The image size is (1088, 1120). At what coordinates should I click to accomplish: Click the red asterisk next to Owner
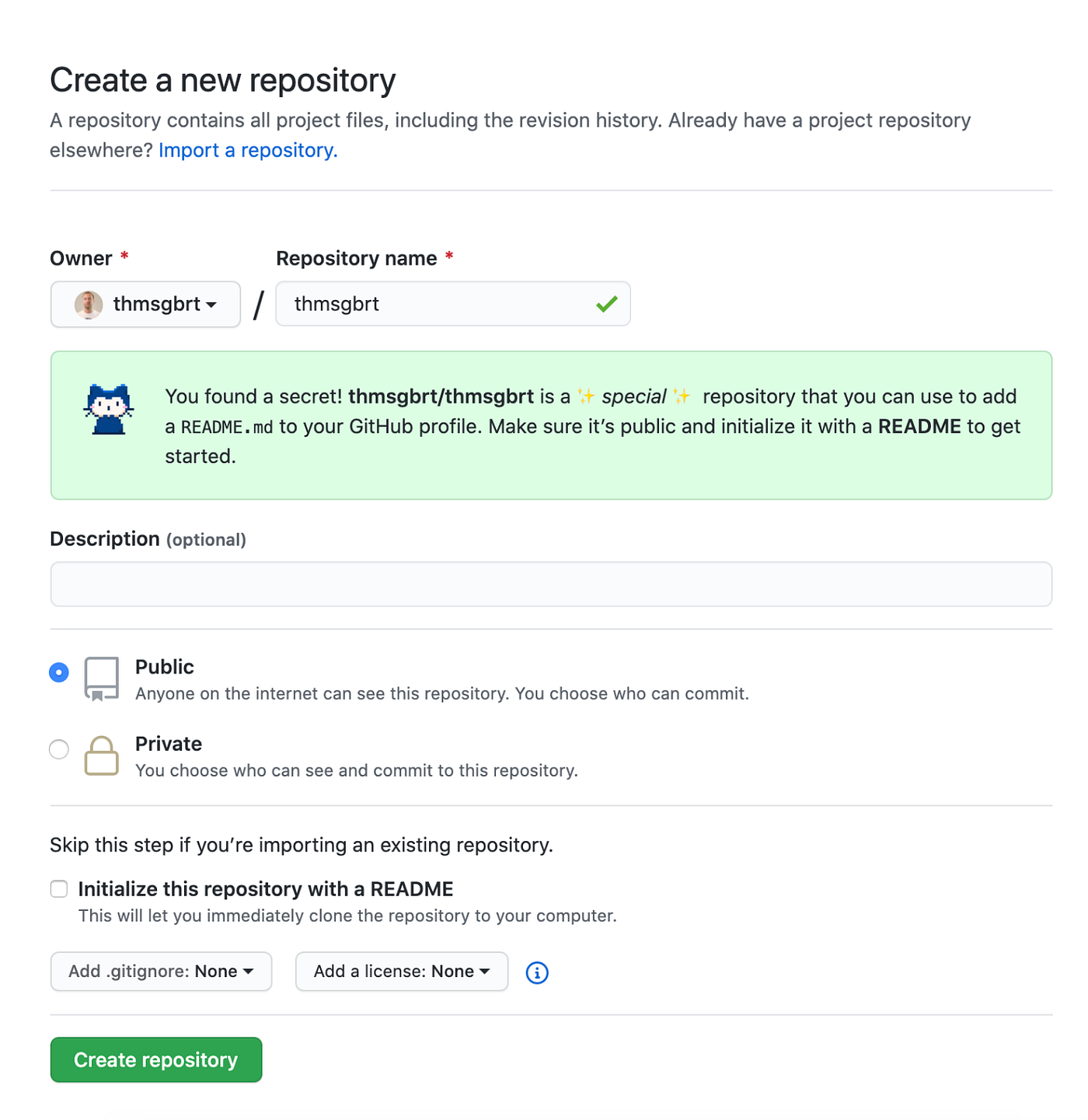pos(124,257)
